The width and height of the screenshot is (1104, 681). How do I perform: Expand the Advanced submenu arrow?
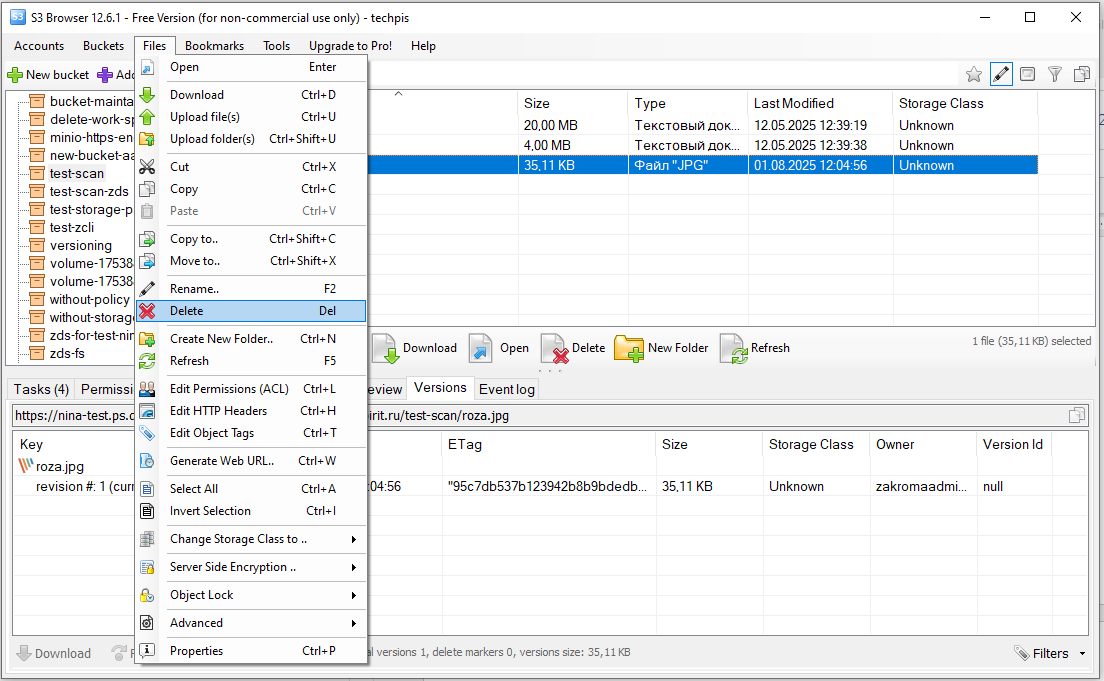pyautogui.click(x=353, y=623)
